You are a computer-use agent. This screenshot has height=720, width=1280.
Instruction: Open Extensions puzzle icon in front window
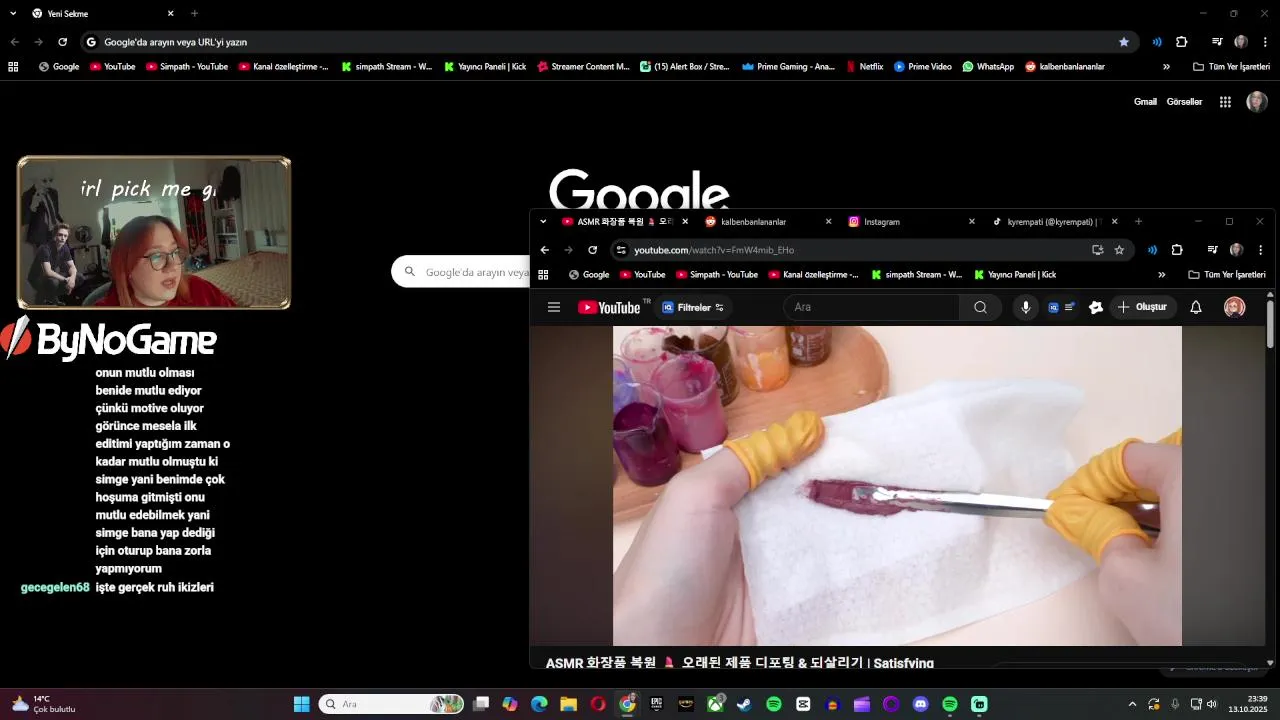pyautogui.click(x=1177, y=250)
